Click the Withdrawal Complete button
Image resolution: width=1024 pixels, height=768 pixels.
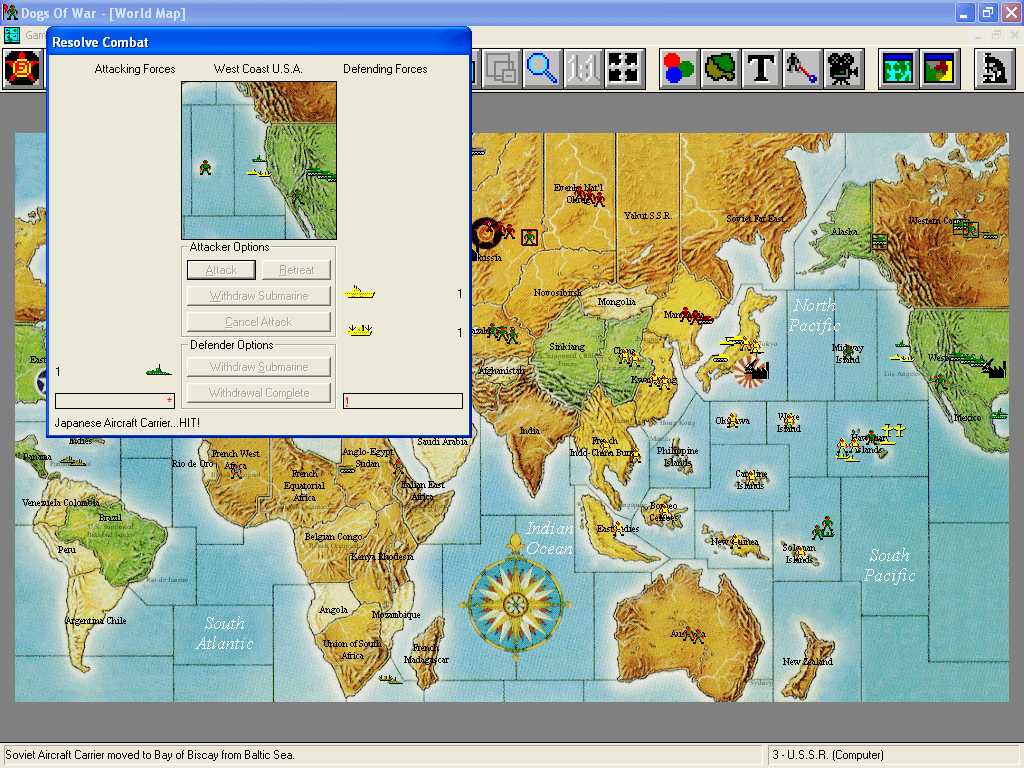pyautogui.click(x=259, y=392)
